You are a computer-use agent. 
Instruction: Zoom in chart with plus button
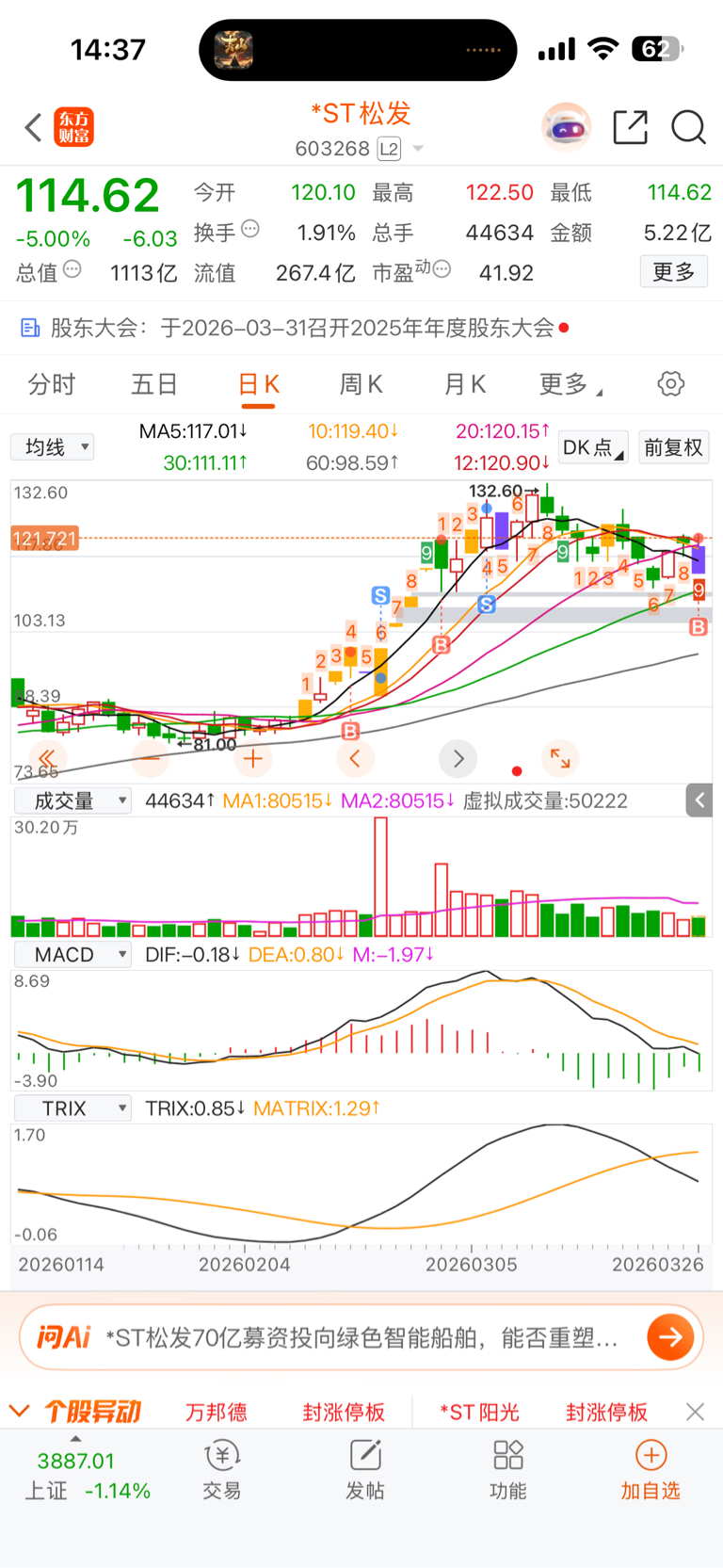(x=252, y=758)
